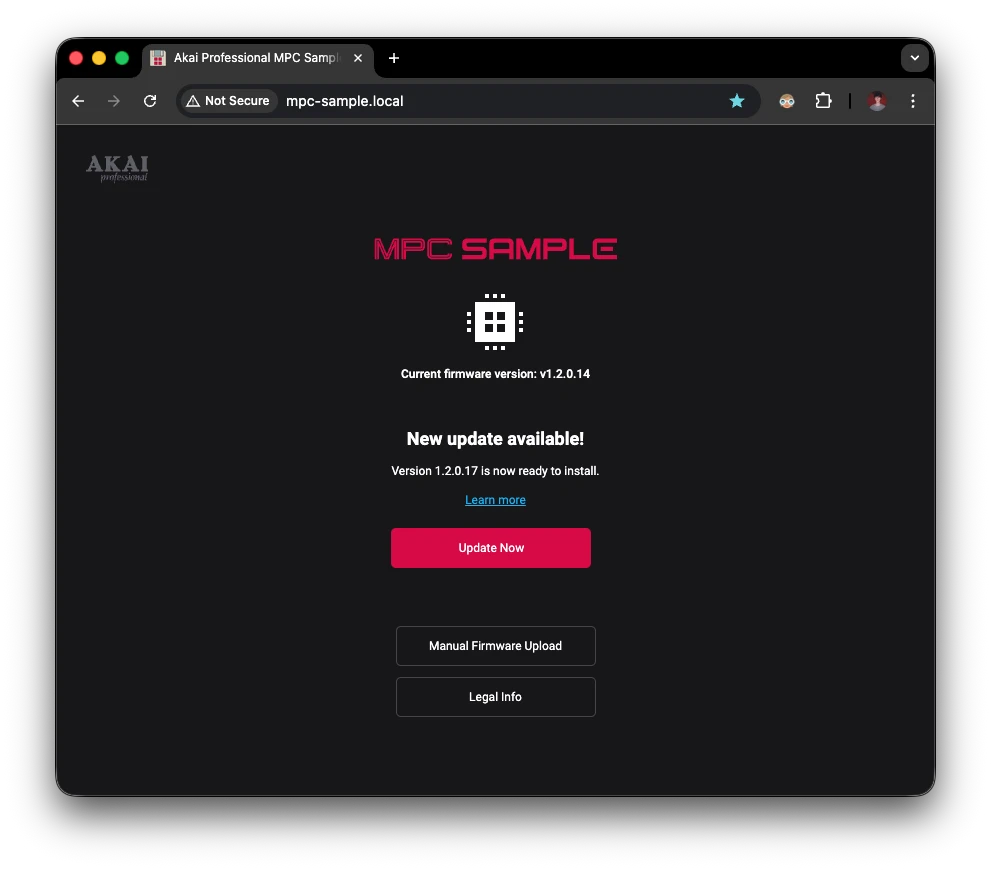Close the Akai Professional MPC tab
The image size is (991, 870).
point(358,58)
